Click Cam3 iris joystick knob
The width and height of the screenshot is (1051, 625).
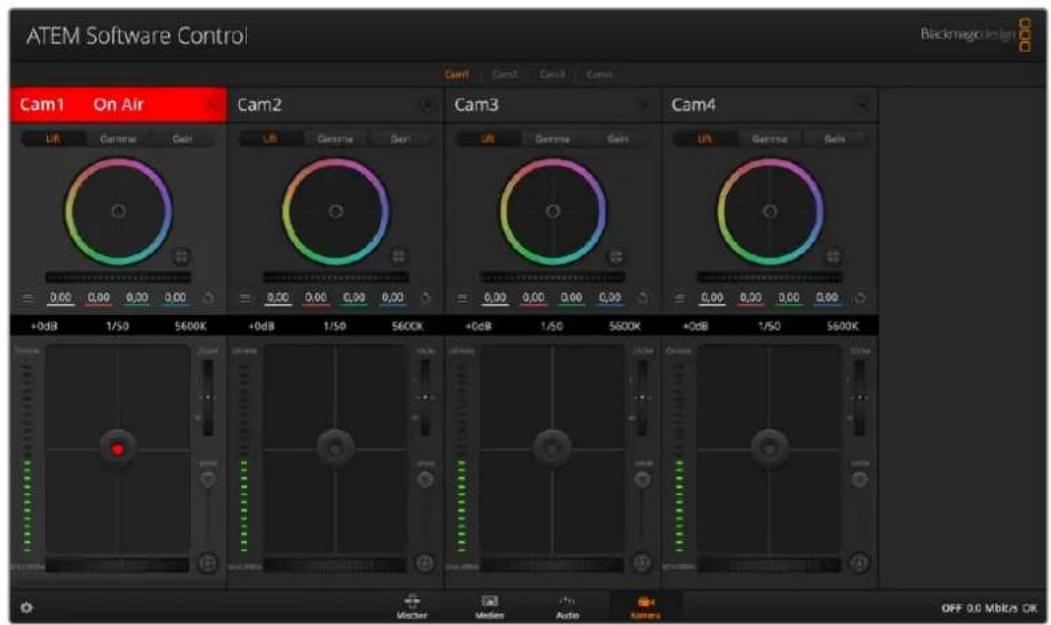click(x=552, y=447)
